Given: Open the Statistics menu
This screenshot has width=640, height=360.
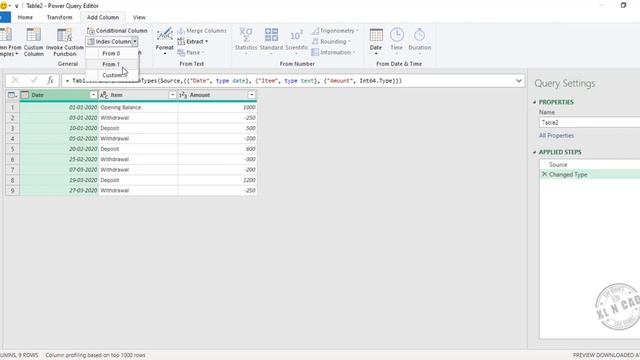Looking at the screenshot, I should click(x=246, y=41).
